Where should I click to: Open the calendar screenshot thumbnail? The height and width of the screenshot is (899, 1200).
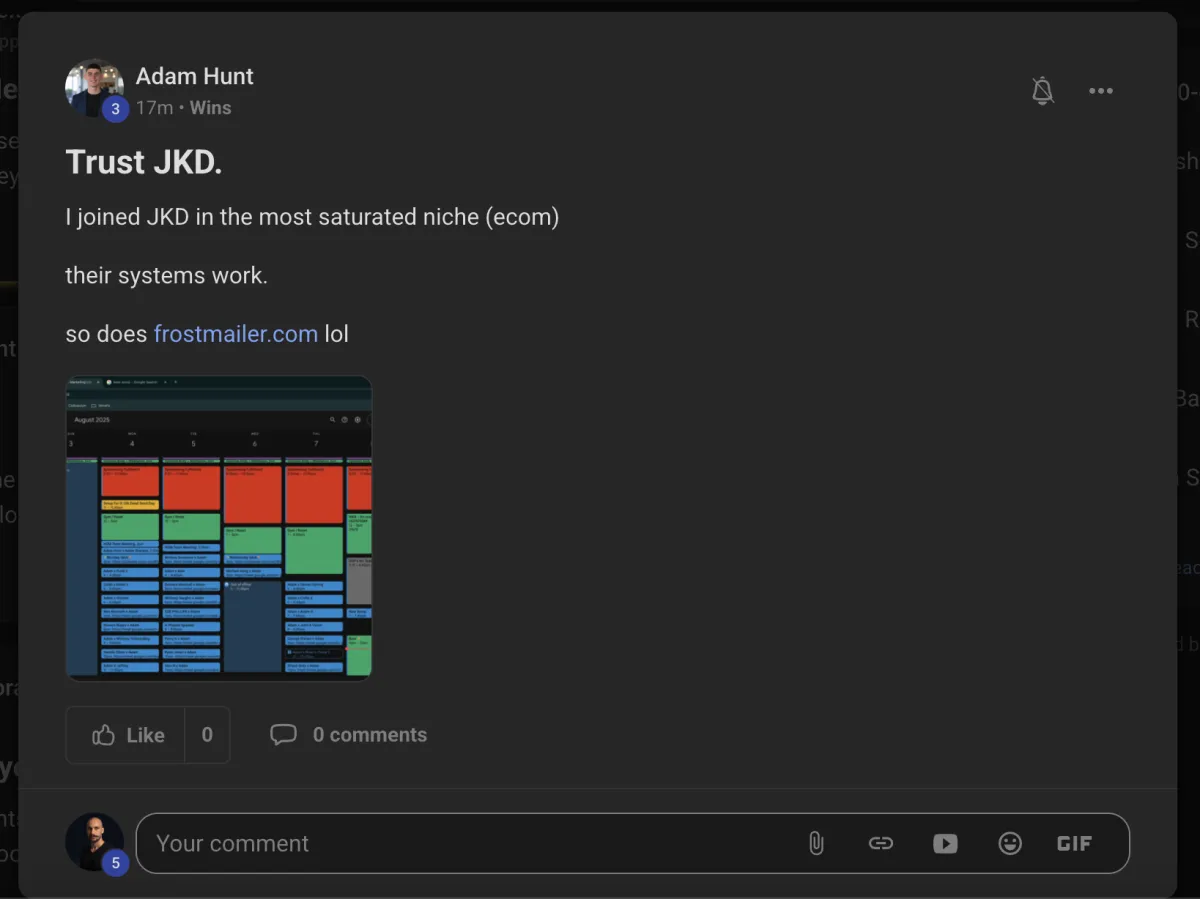point(219,528)
